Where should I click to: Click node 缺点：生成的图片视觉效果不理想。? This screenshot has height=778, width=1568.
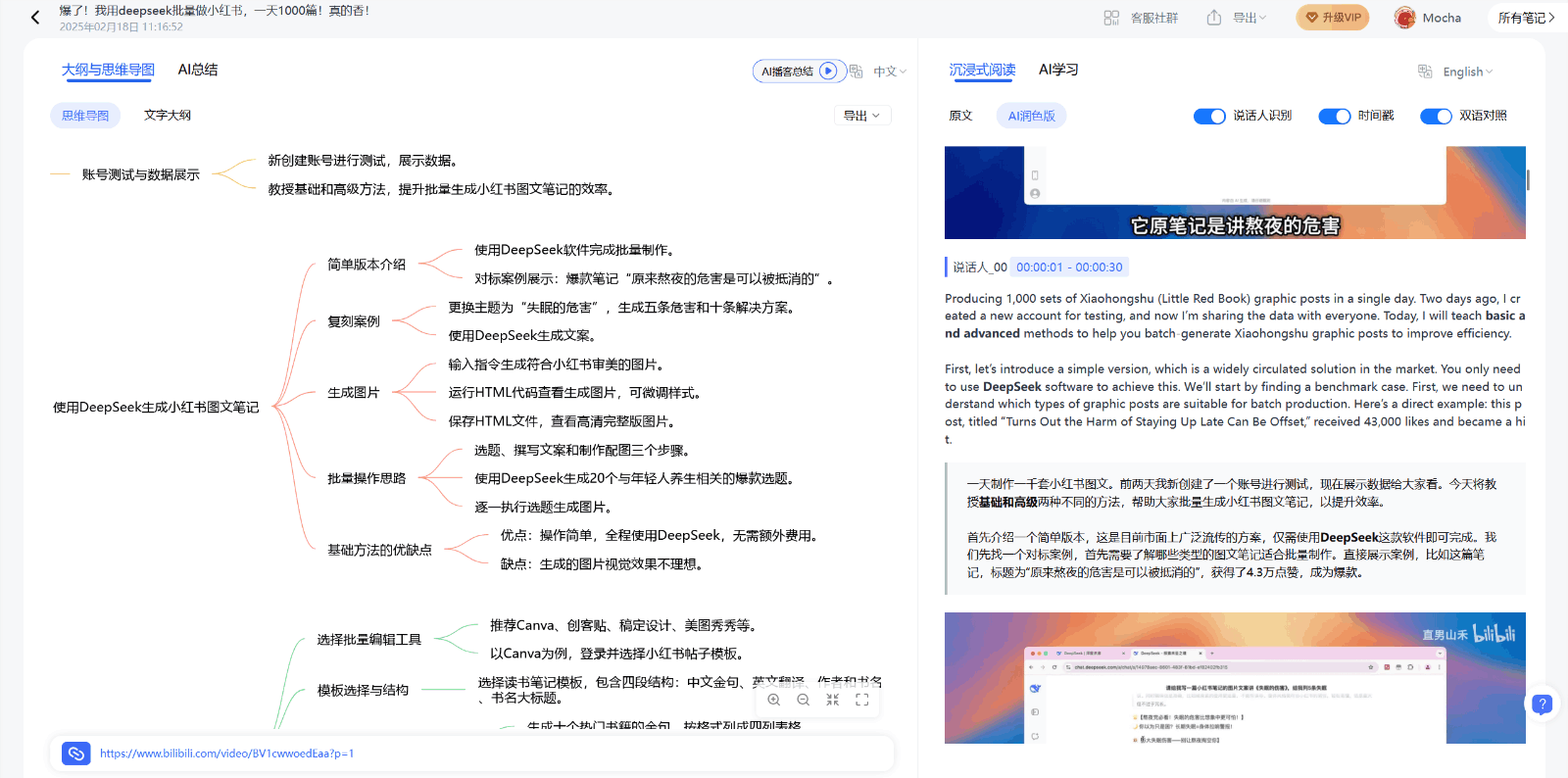click(602, 563)
